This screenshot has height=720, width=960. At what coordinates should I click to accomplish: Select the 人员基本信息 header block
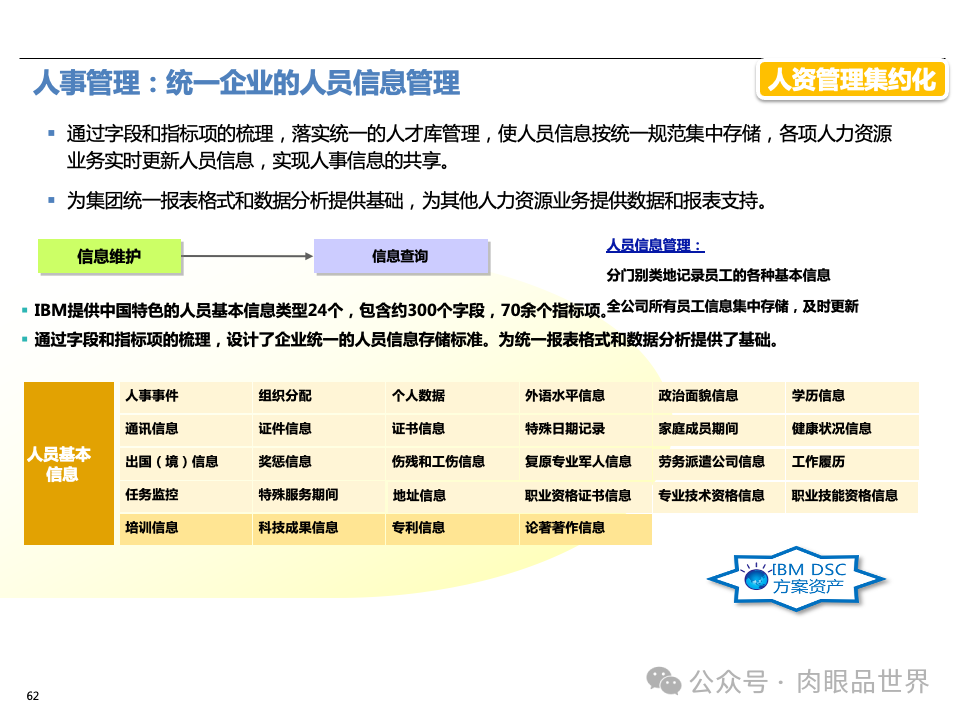coord(69,463)
